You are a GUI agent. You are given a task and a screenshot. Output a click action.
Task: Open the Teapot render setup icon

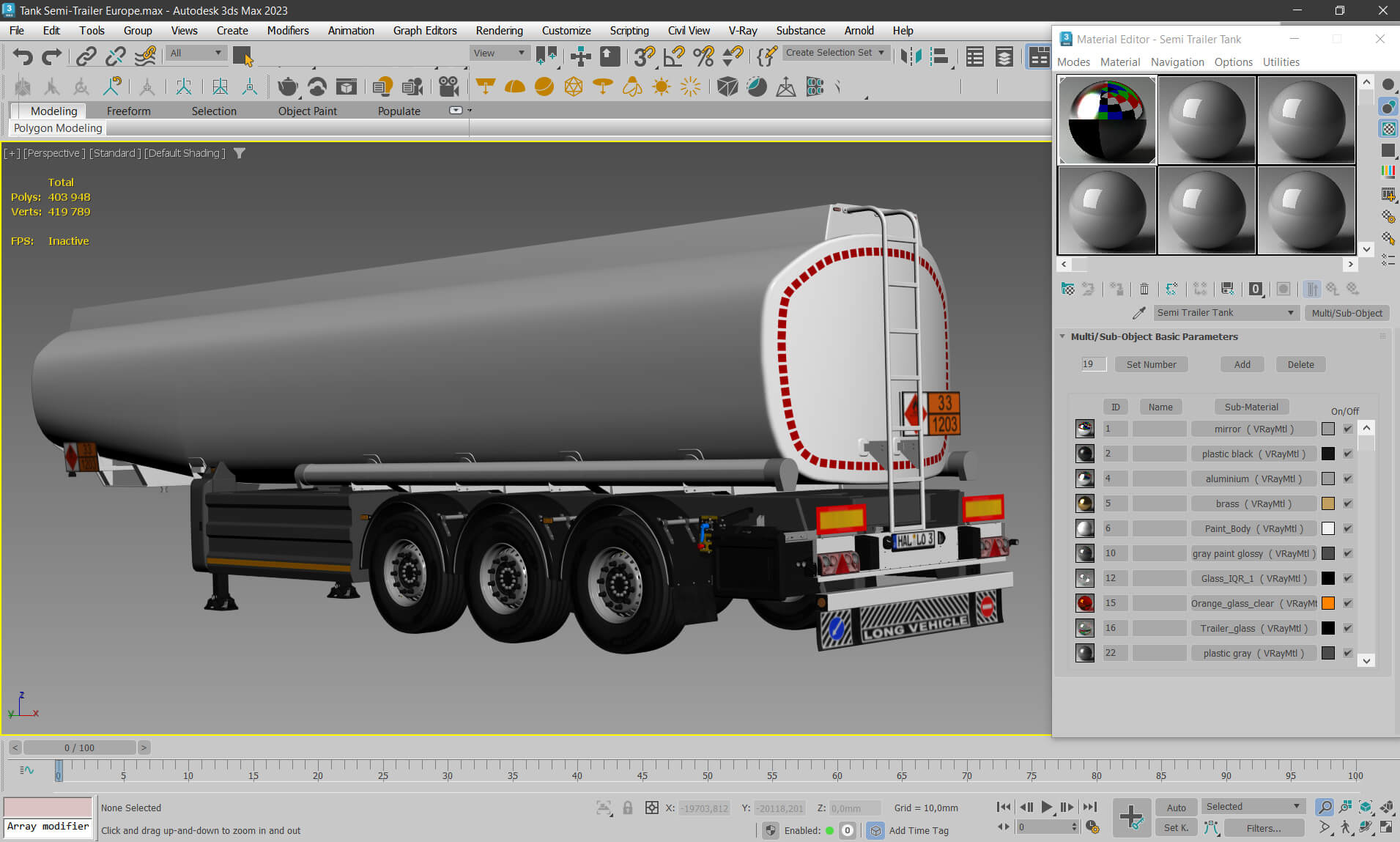click(288, 87)
